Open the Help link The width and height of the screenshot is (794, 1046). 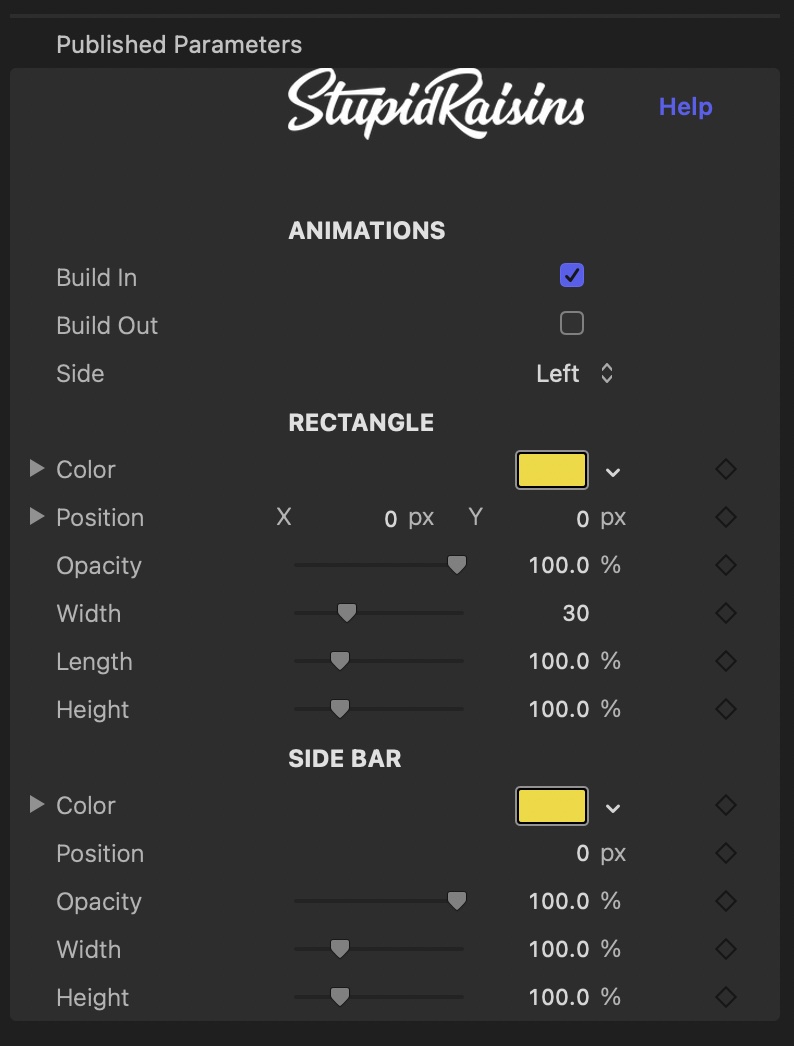point(685,107)
